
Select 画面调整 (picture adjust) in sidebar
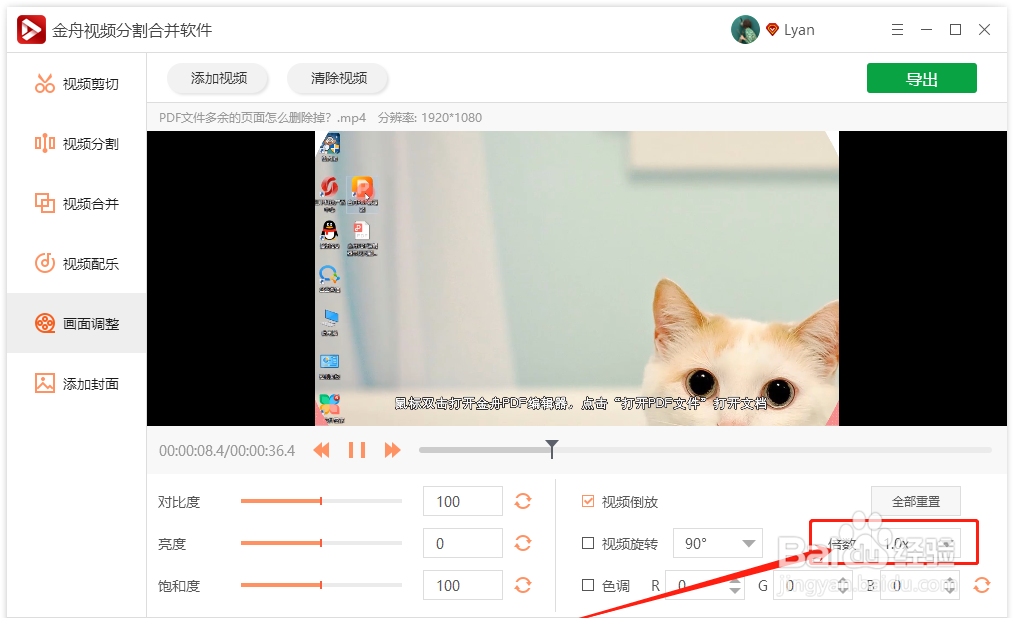[77, 323]
